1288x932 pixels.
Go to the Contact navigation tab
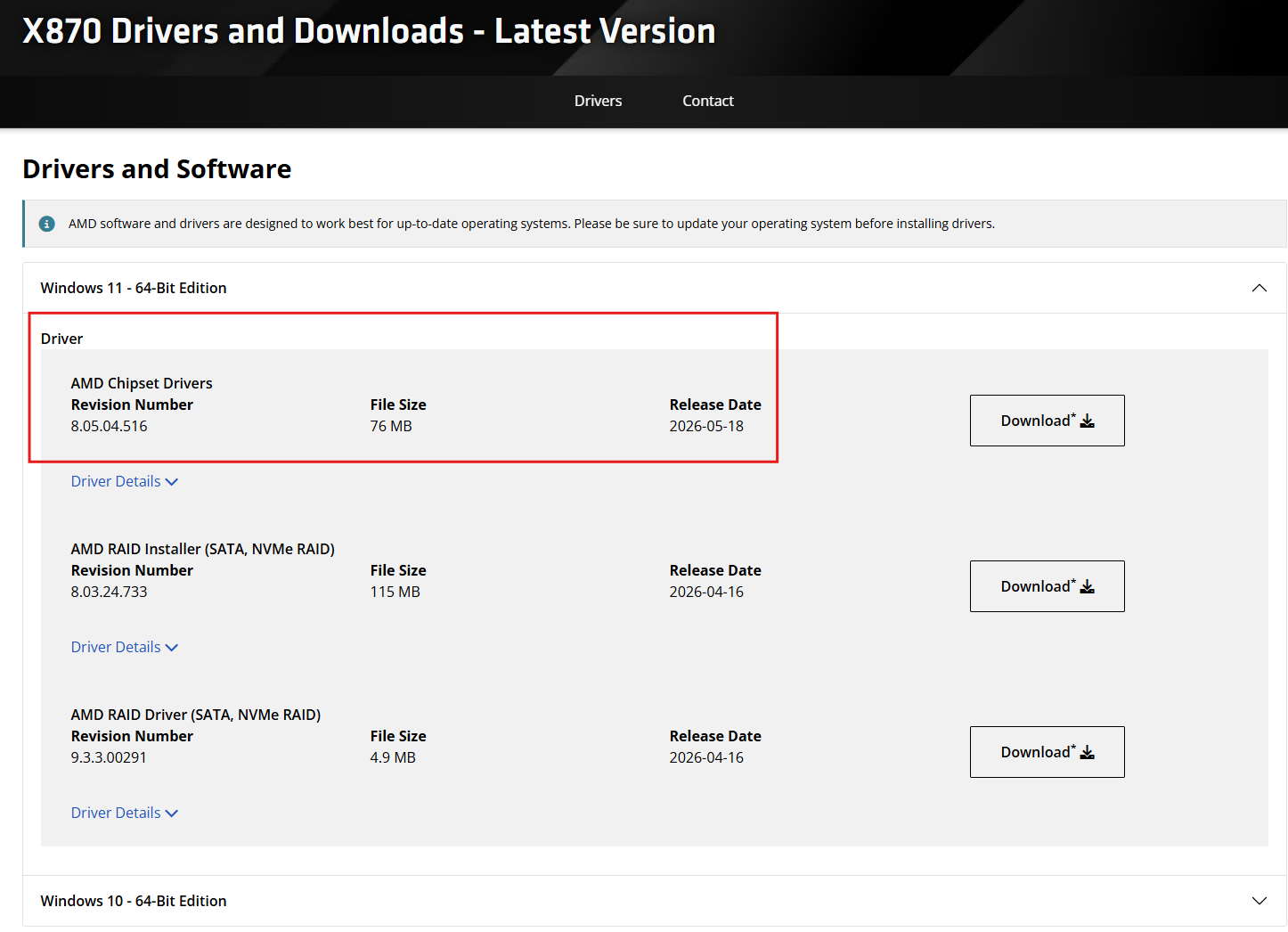708,101
